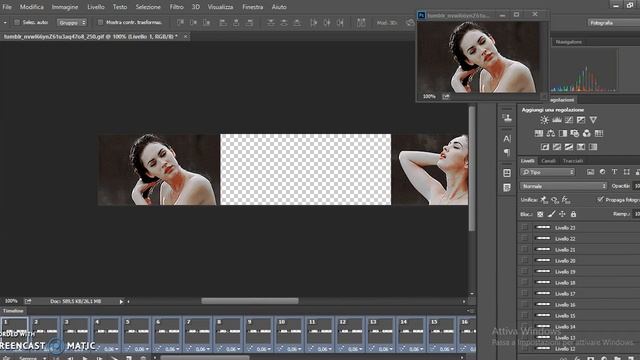This screenshot has height=360, width=640.
Task: Open status bar document info arrow
Action: coord(121,302)
